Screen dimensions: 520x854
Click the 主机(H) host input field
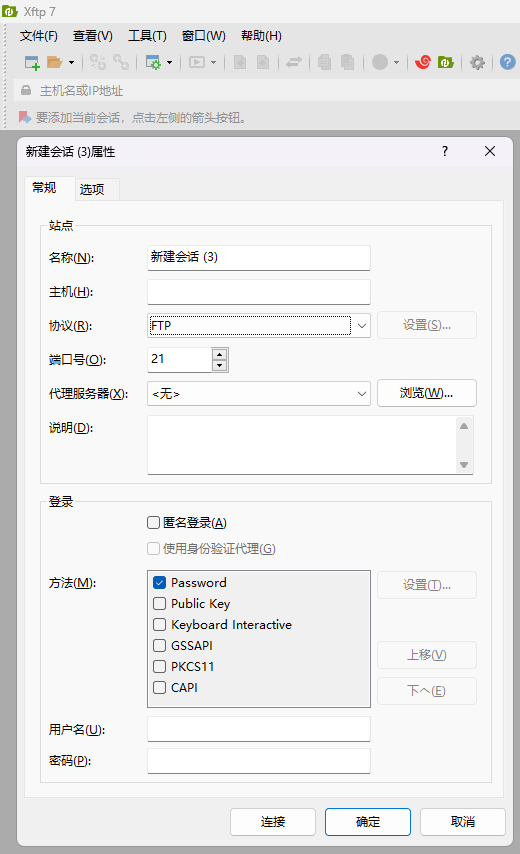[259, 292]
